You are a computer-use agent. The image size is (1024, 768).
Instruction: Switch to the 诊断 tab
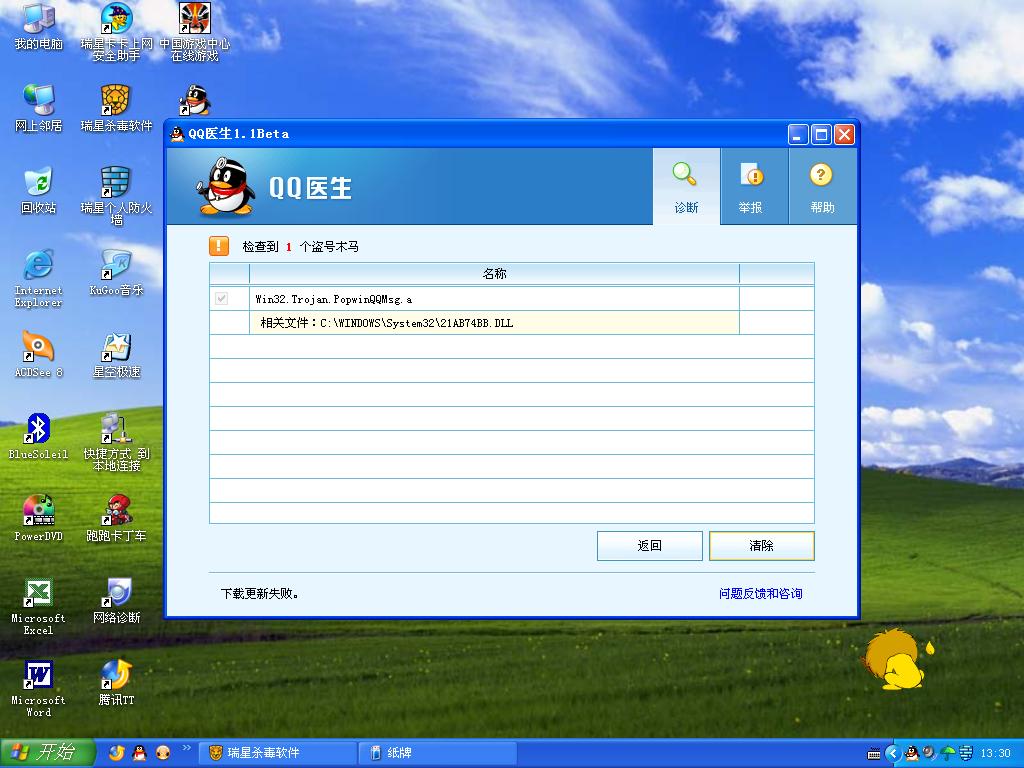pos(686,187)
